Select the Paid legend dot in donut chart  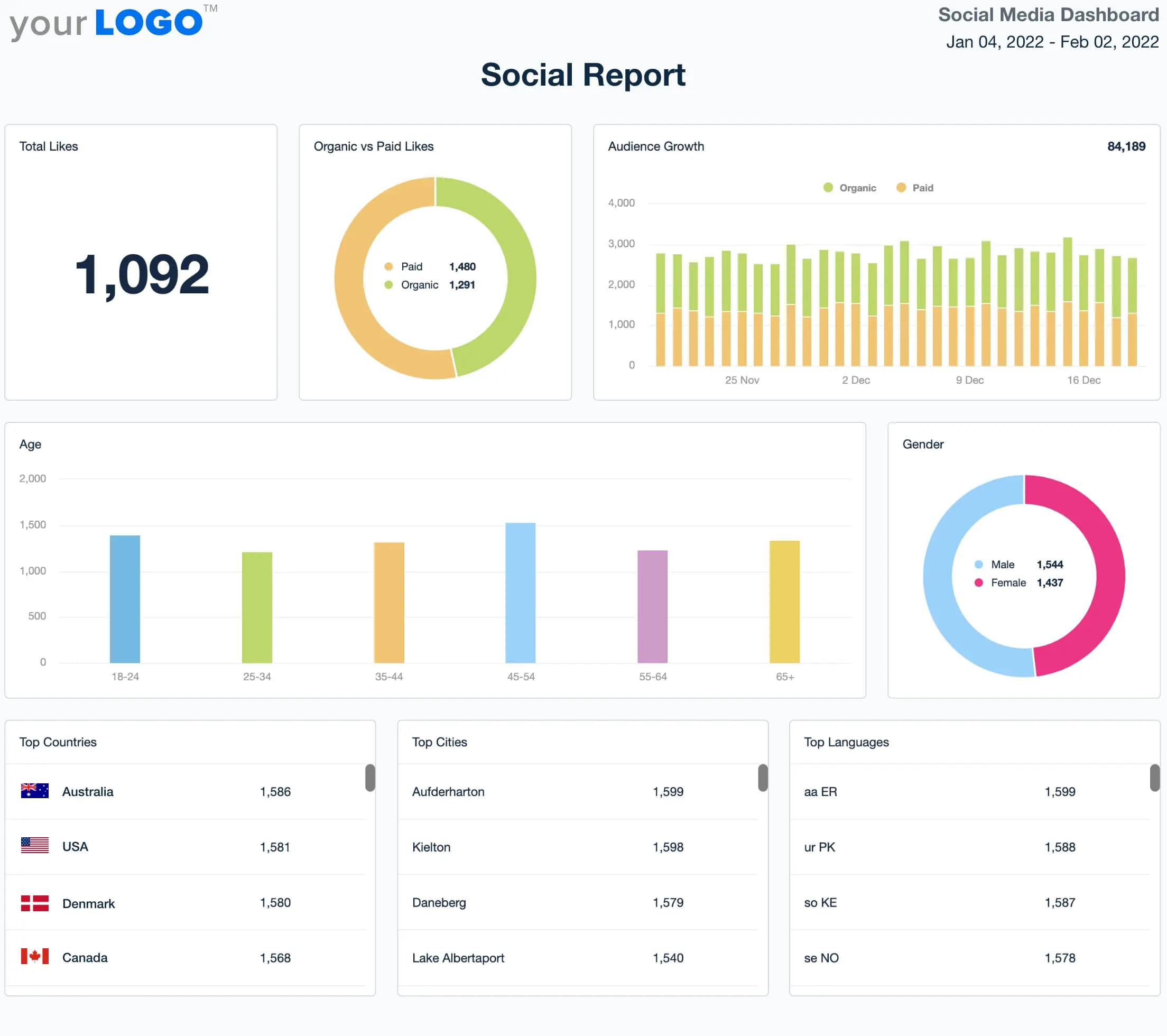(x=389, y=266)
